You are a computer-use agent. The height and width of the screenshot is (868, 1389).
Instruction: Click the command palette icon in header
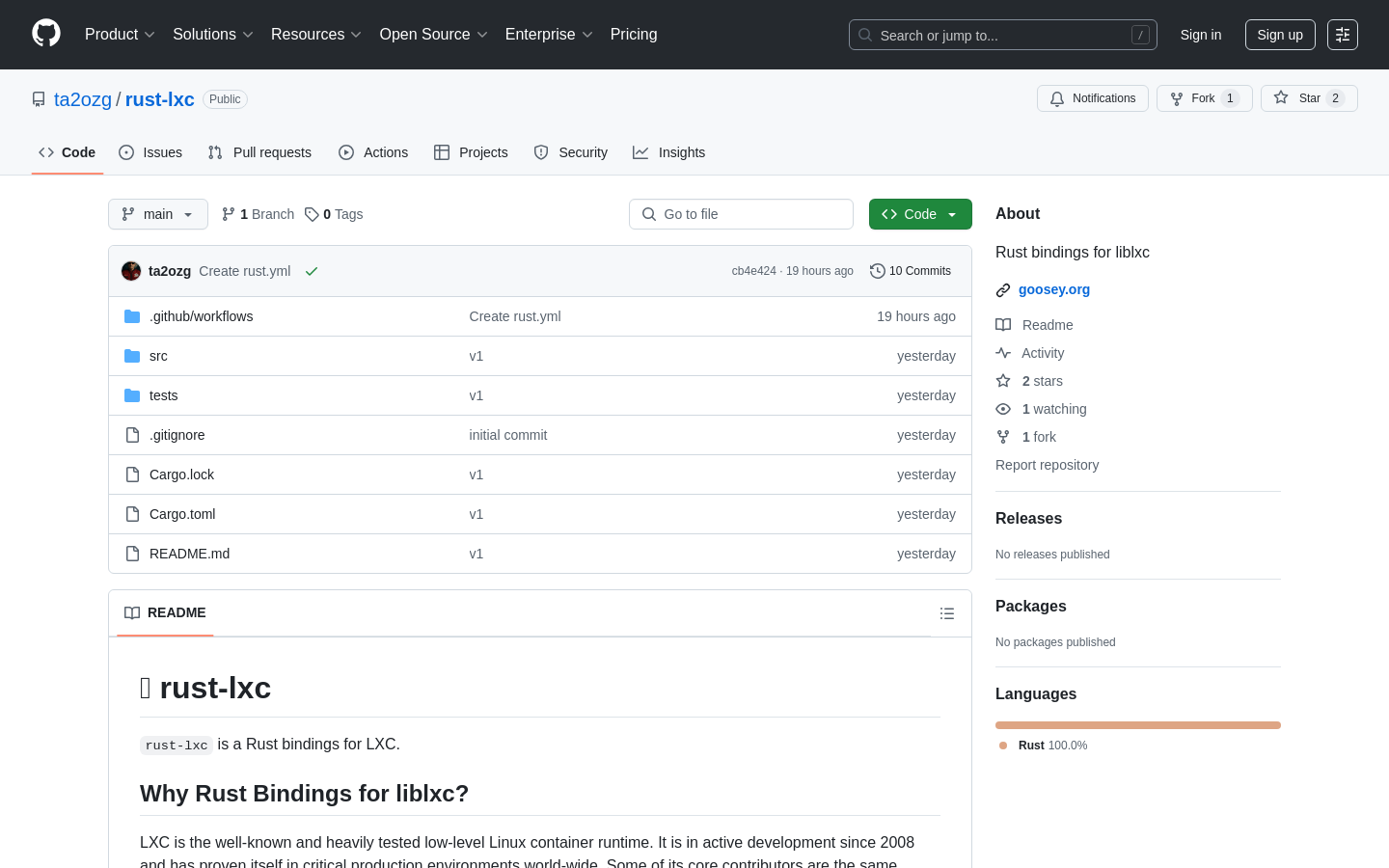[x=1342, y=35]
